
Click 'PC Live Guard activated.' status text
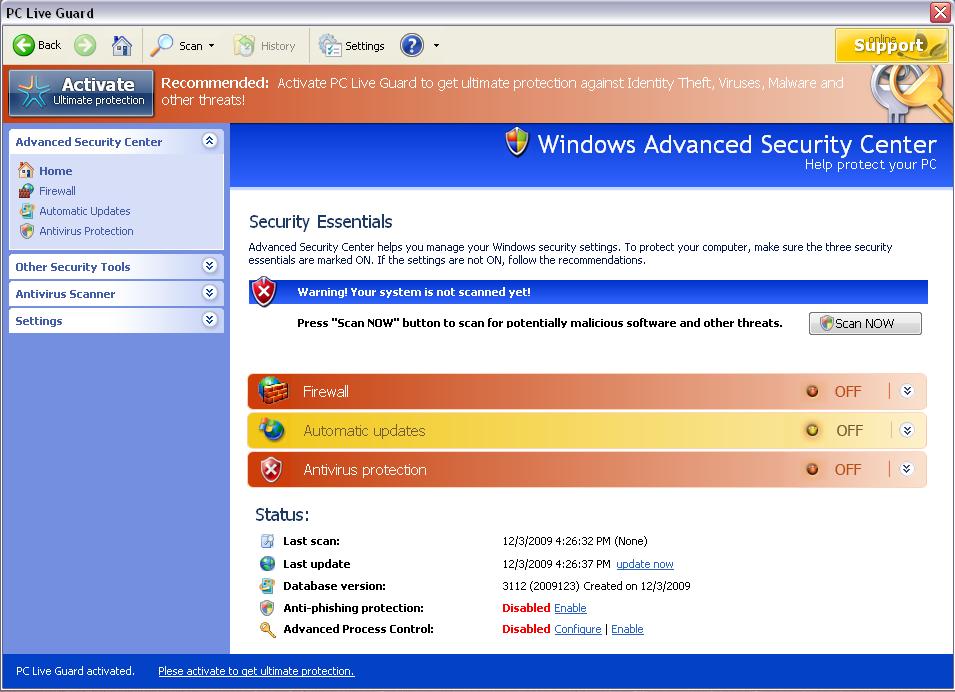coord(75,671)
